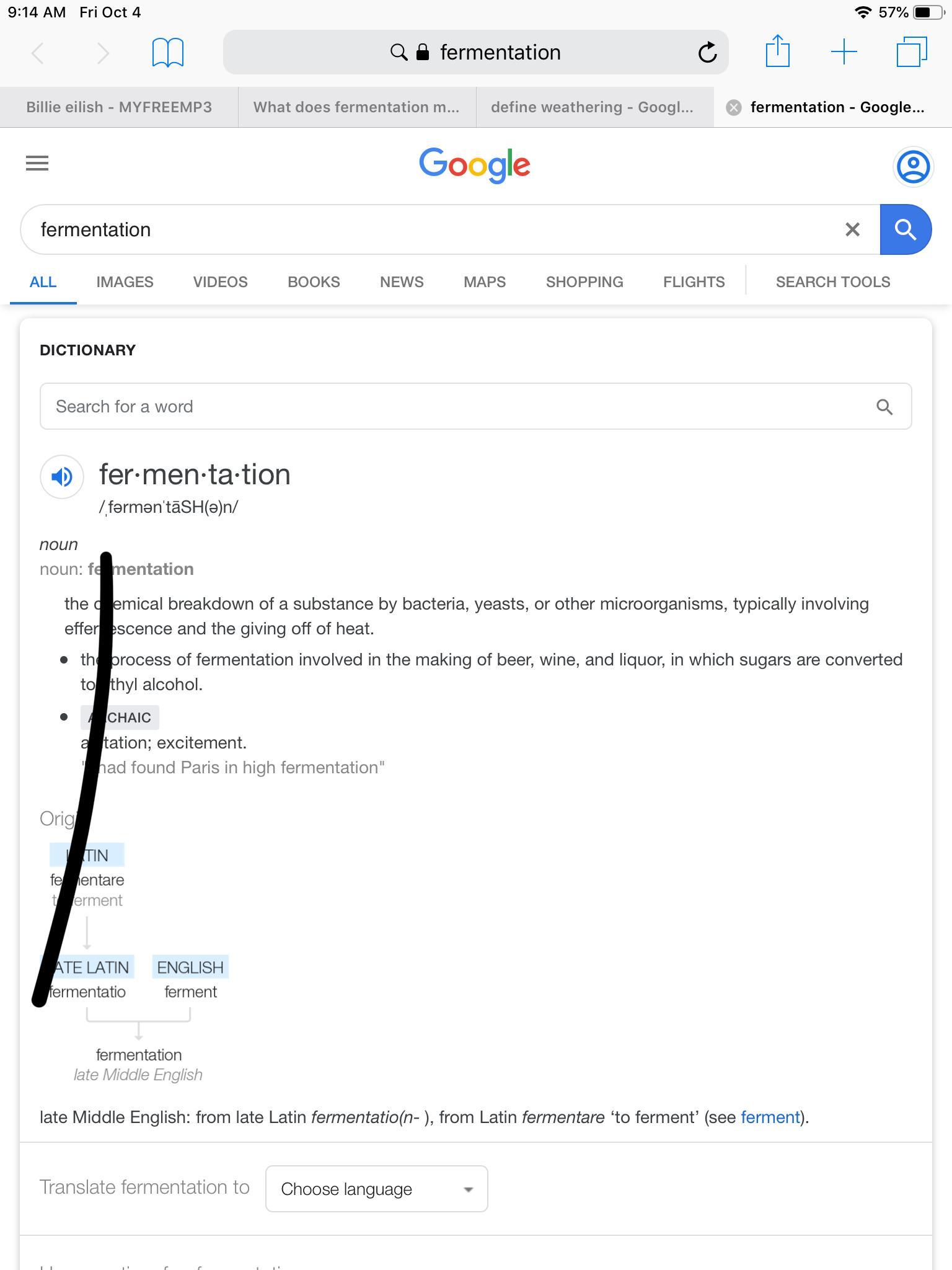Switch to the VIDEOS results tab
Image resolution: width=952 pixels, height=1270 pixels.
(x=220, y=282)
